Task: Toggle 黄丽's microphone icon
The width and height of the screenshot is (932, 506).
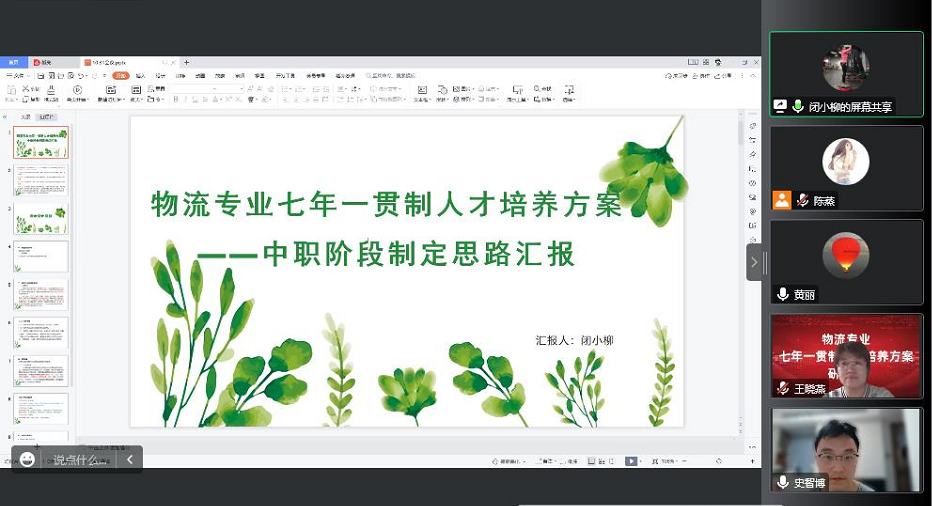Action: [783, 295]
